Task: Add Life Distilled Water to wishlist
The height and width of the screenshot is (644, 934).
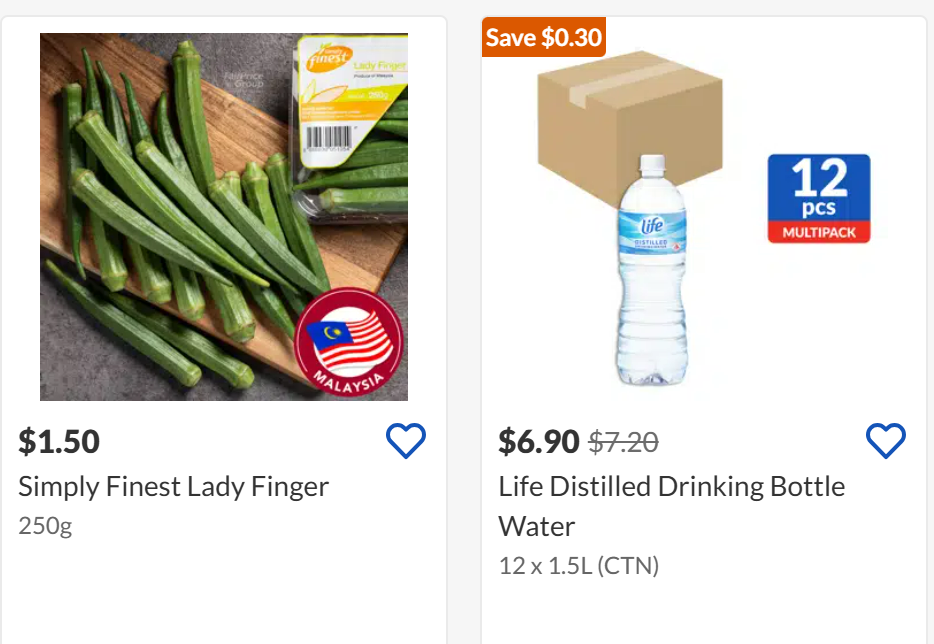Action: tap(885, 441)
